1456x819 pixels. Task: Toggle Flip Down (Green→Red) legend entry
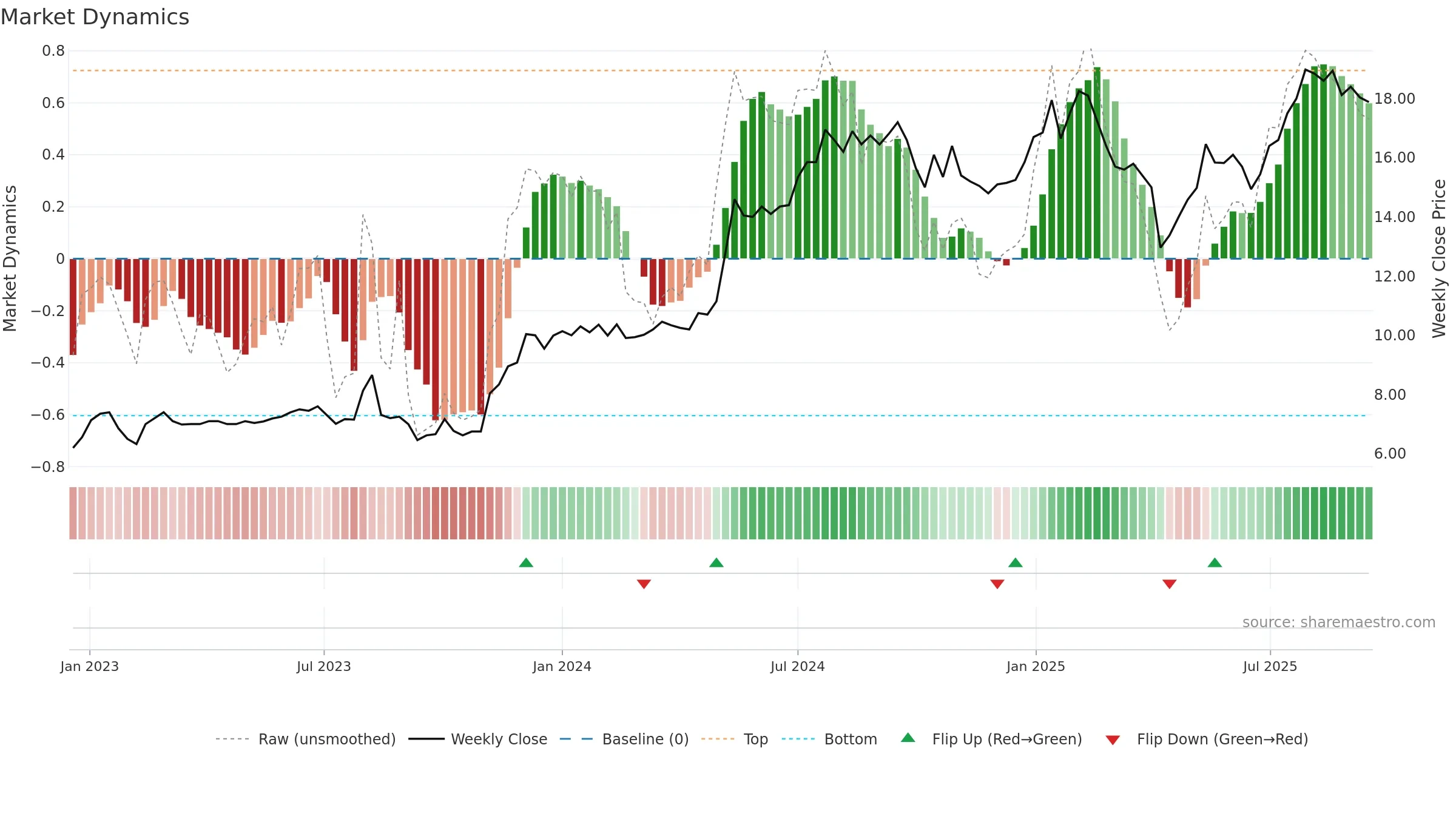(1207, 739)
